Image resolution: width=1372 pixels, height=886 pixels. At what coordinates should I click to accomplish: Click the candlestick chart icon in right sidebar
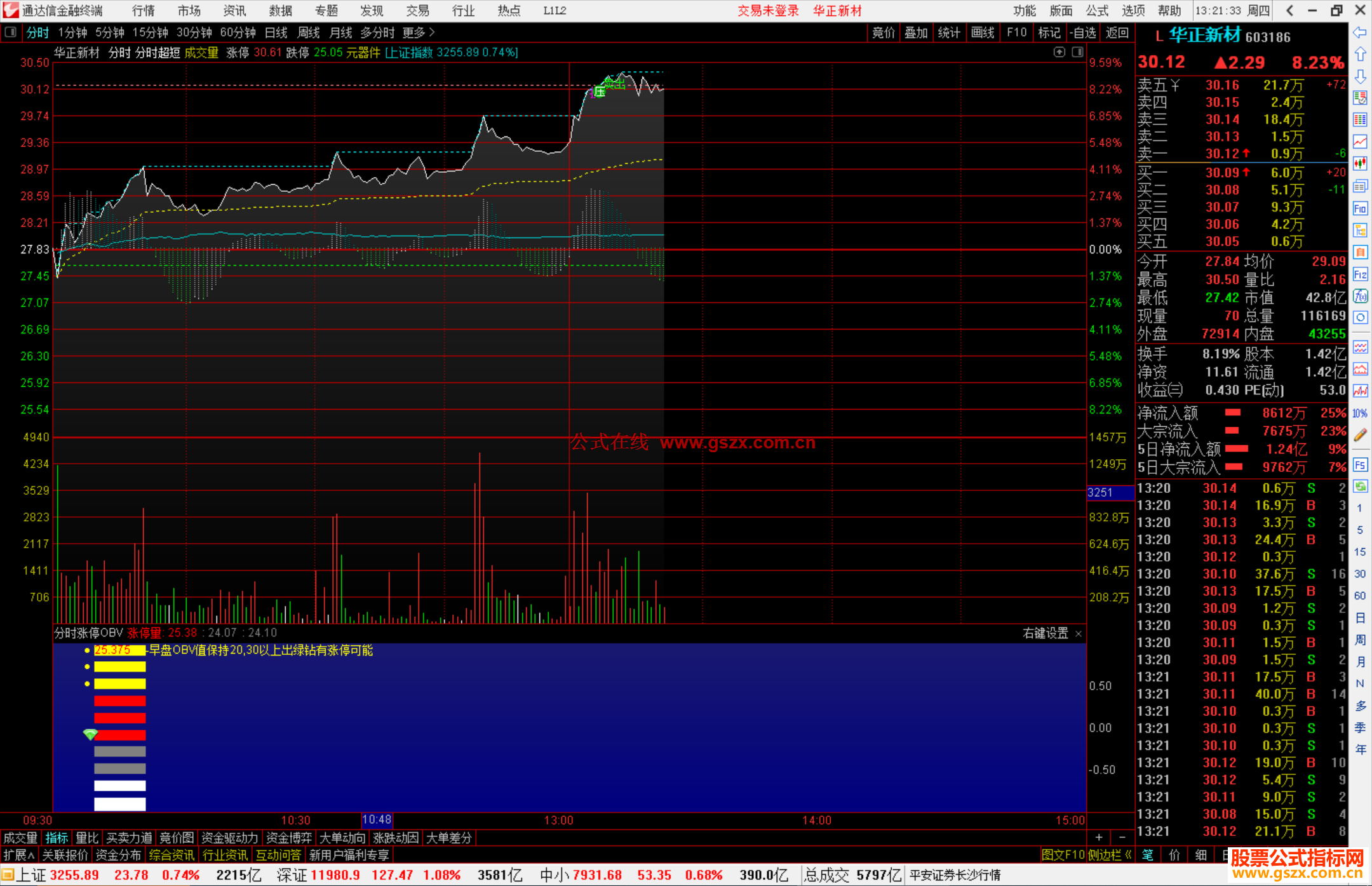click(1360, 163)
